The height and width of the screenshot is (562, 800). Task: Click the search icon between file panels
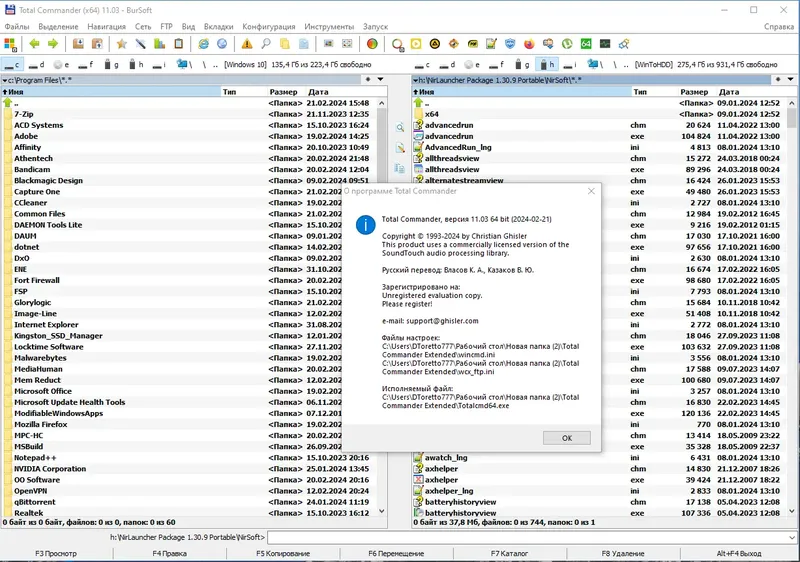click(x=400, y=127)
